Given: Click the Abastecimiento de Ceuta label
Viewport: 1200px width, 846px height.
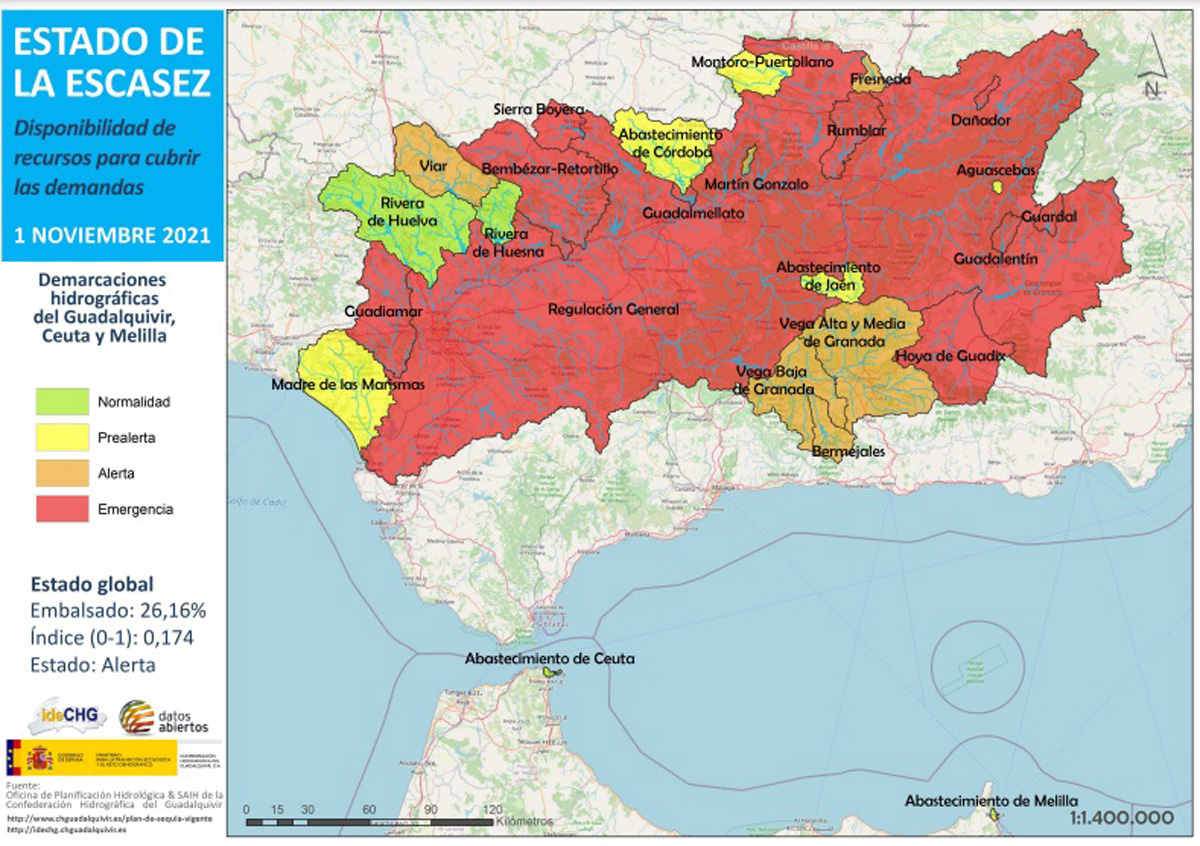Looking at the screenshot, I should tap(549, 659).
